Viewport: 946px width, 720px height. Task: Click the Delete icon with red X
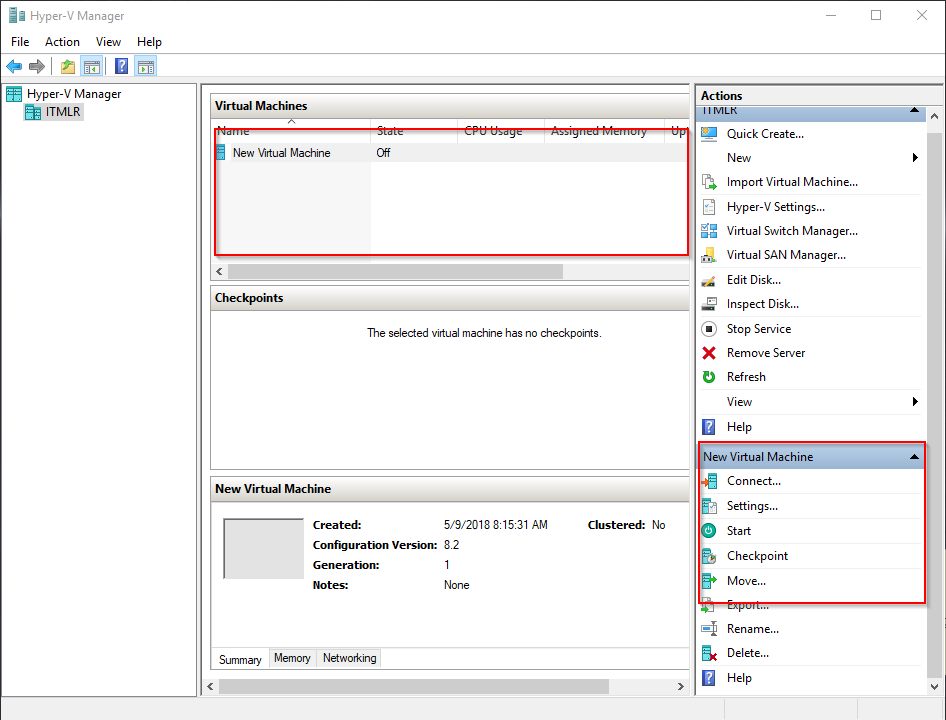pos(709,653)
